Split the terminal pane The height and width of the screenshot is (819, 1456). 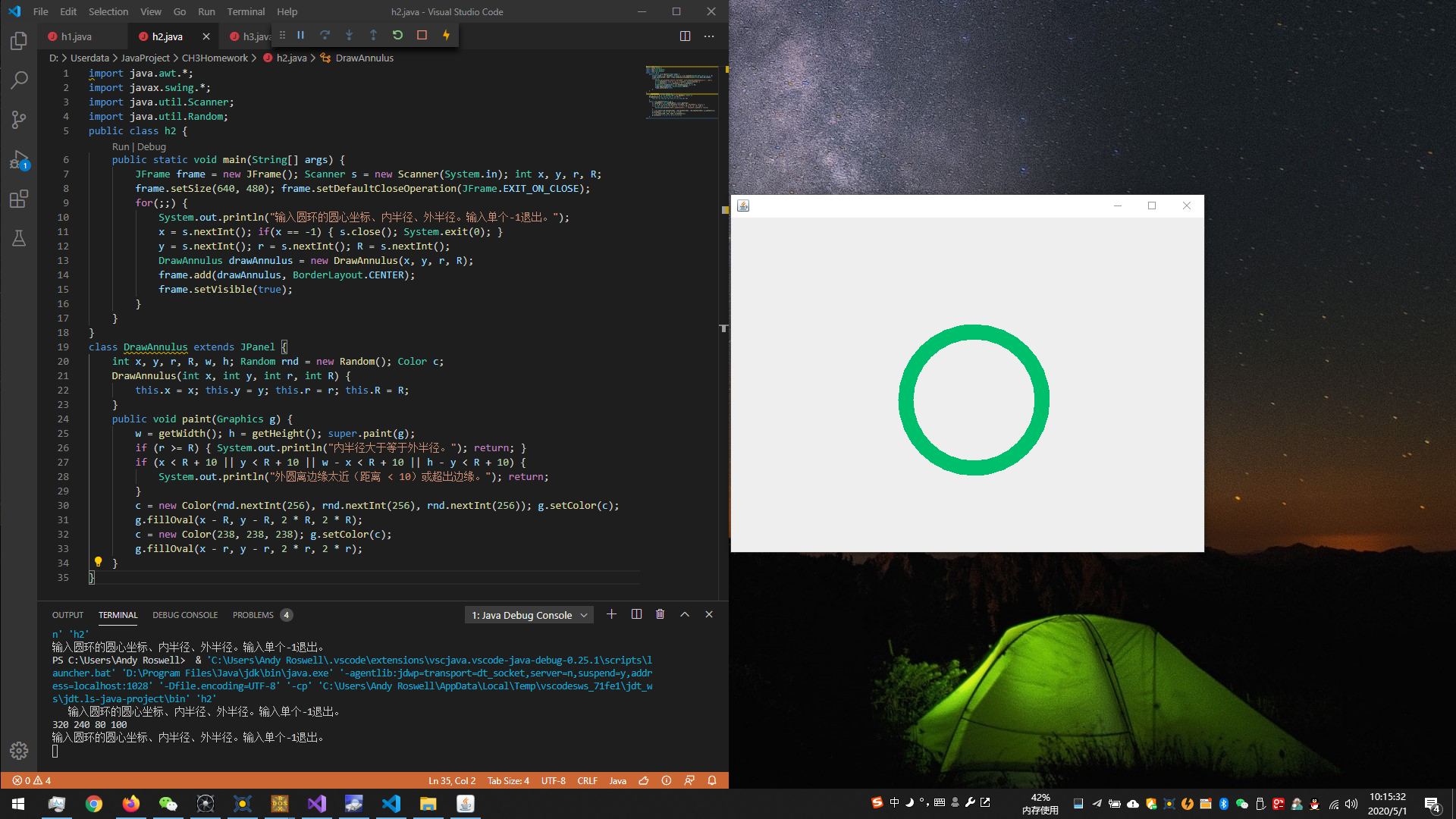coord(636,614)
